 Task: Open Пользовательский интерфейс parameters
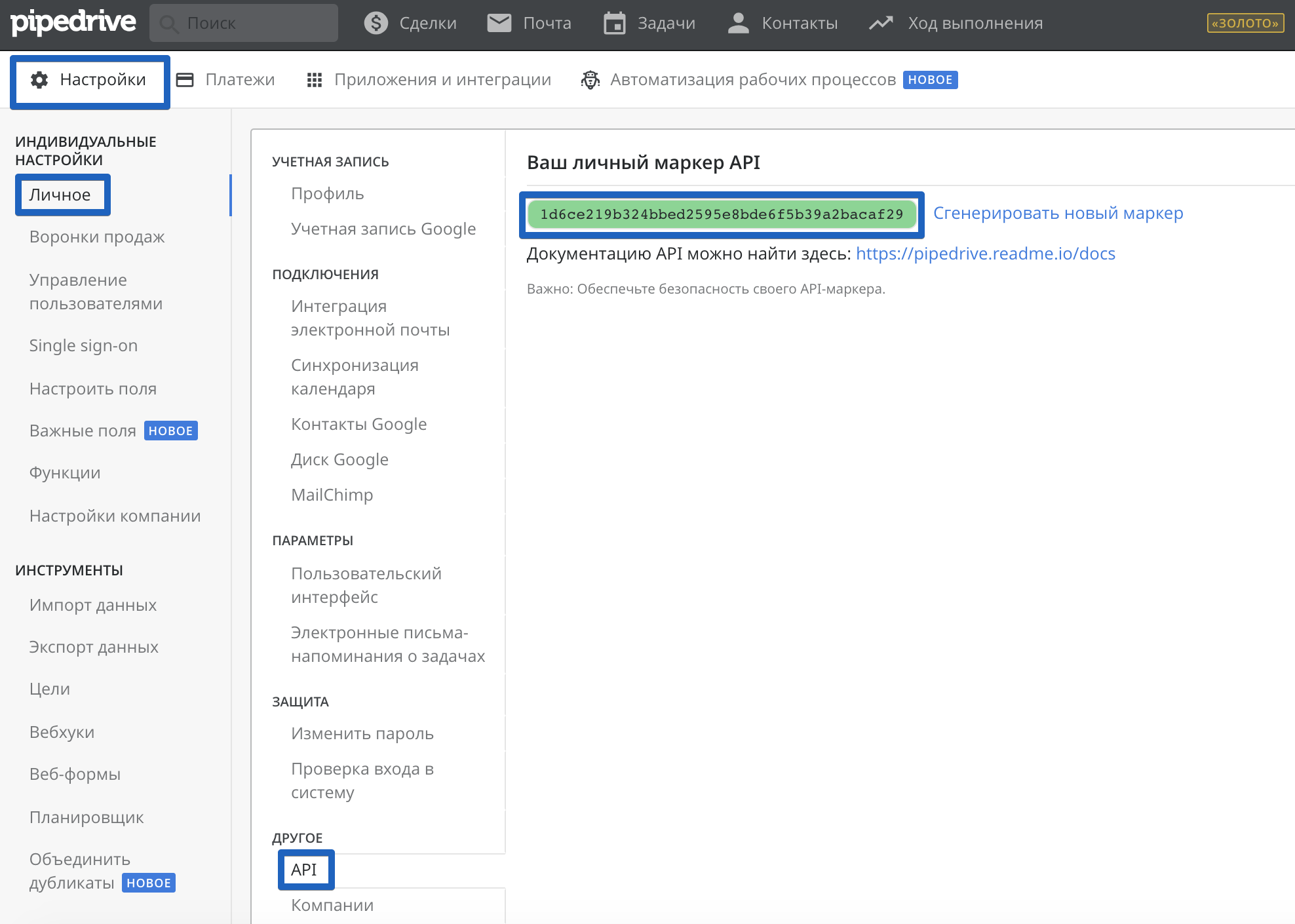click(x=366, y=585)
